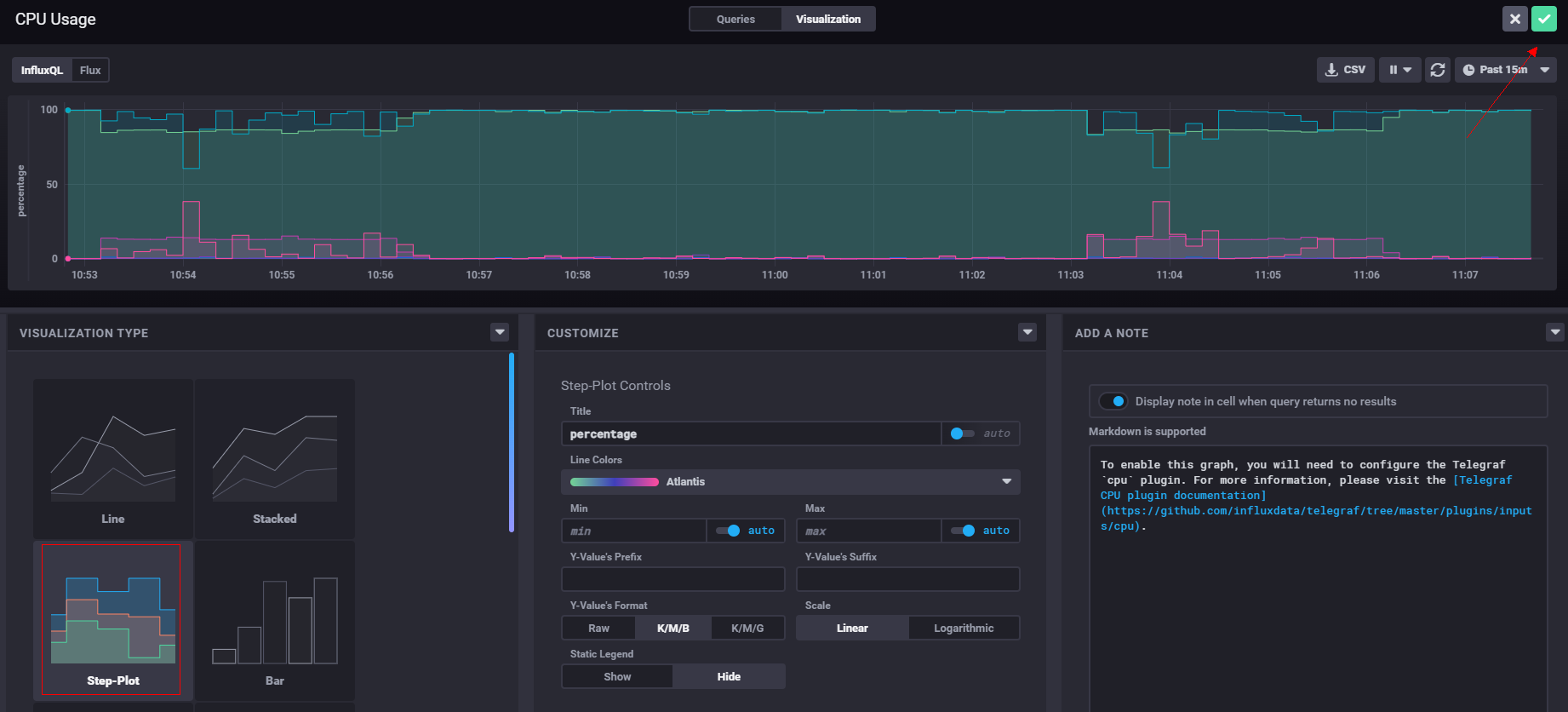Image resolution: width=1568 pixels, height=712 pixels.
Task: Click the visualization type panel scrollbar
Action: coord(512,442)
